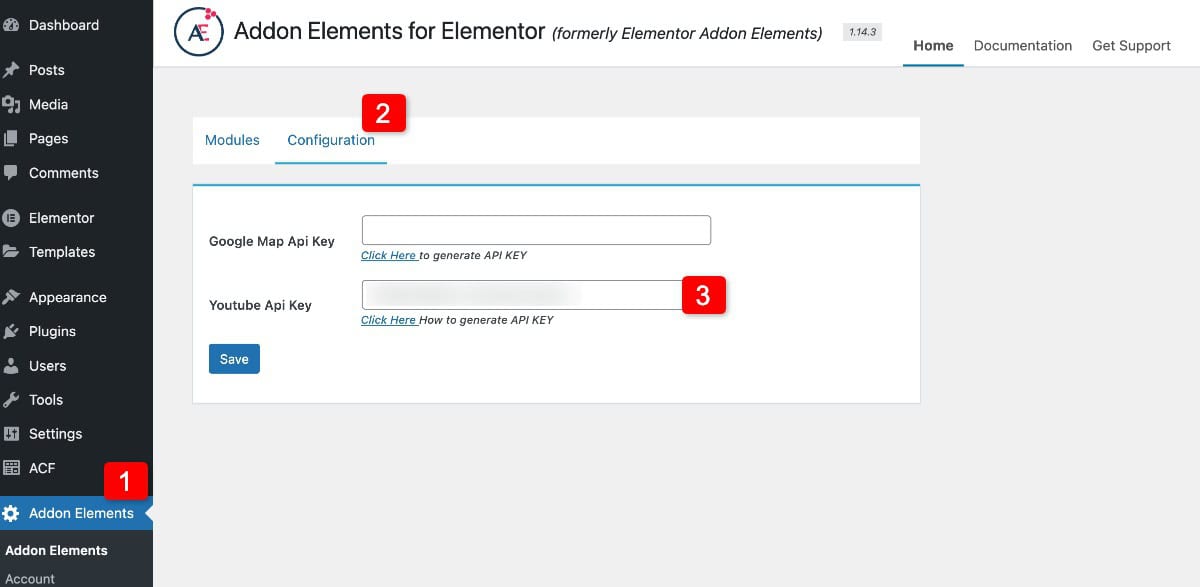Focus the Youtube Api Key field

pyautogui.click(x=536, y=295)
